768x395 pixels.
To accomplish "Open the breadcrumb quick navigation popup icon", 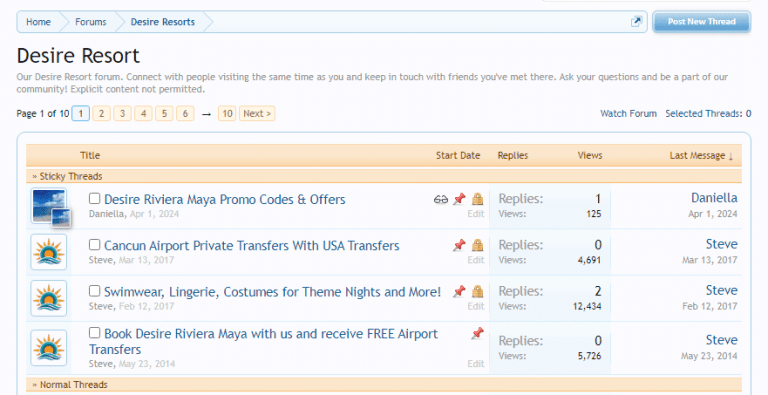I will (x=636, y=22).
